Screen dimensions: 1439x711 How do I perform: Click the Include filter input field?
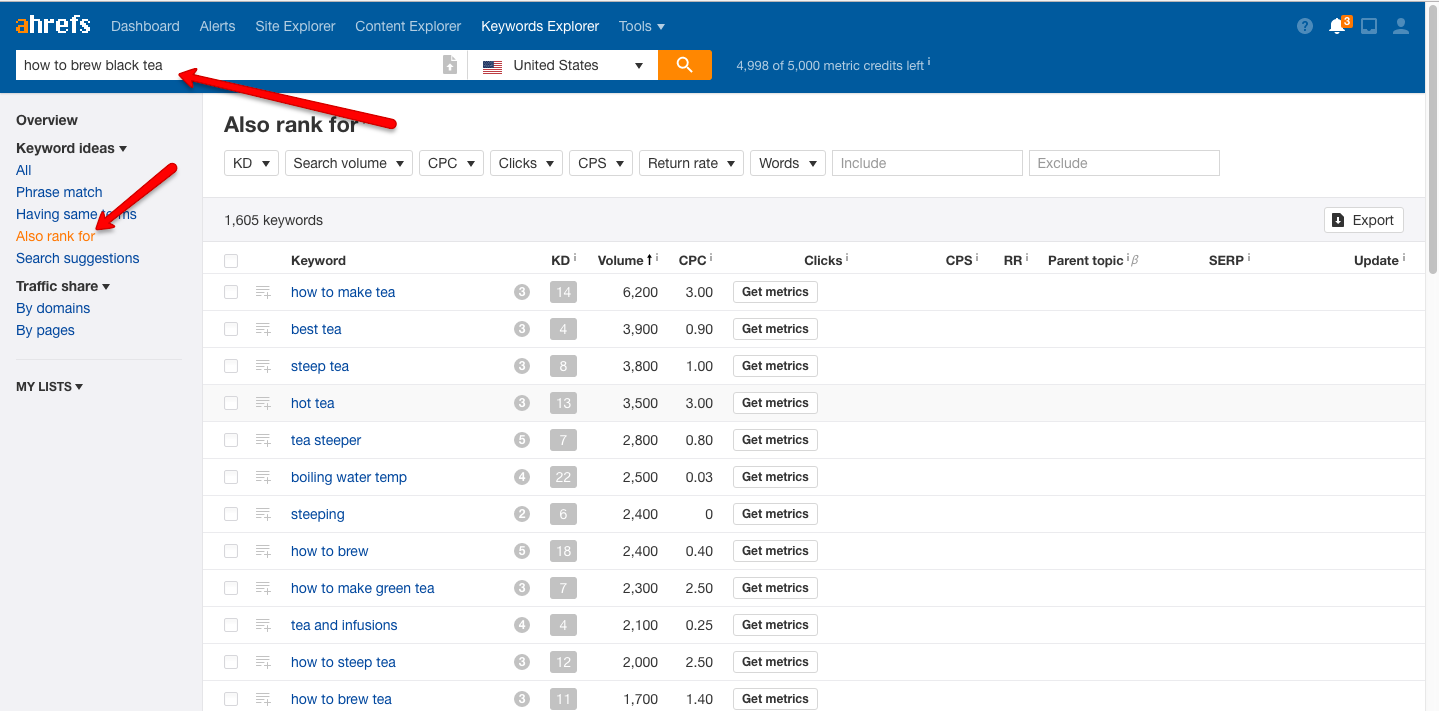[927, 163]
